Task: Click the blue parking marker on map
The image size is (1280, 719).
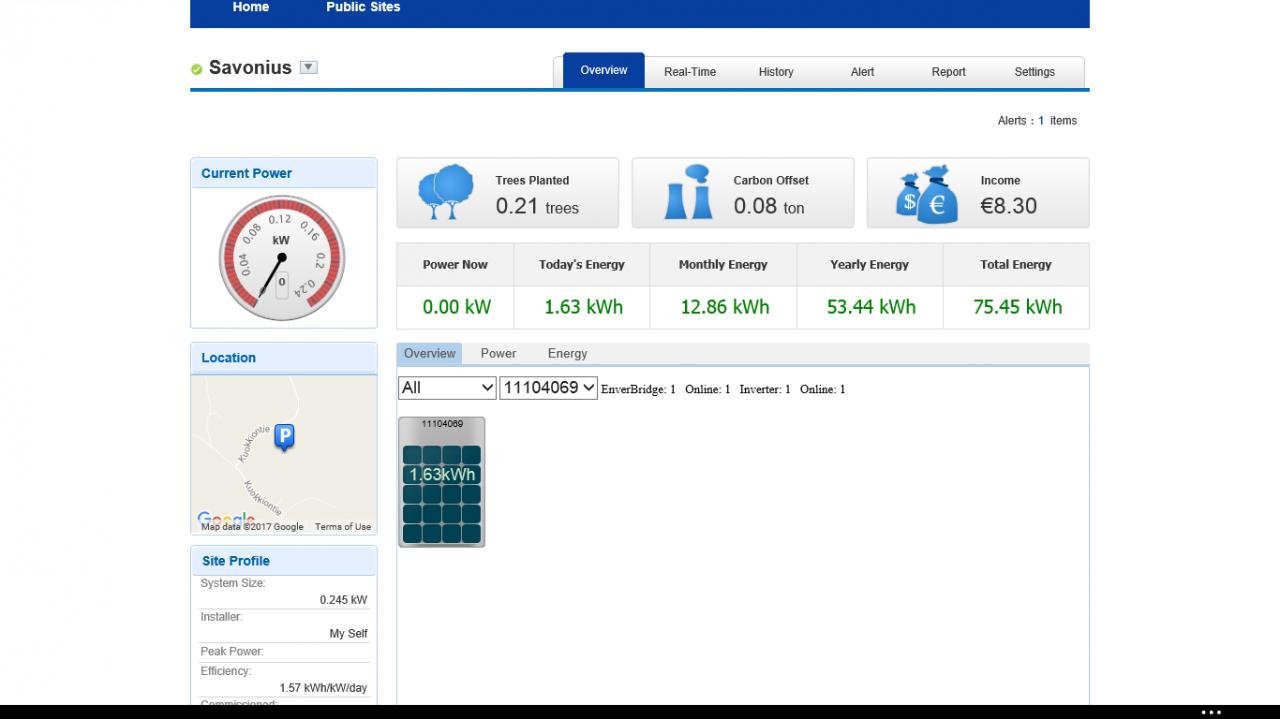Action: pyautogui.click(x=284, y=437)
